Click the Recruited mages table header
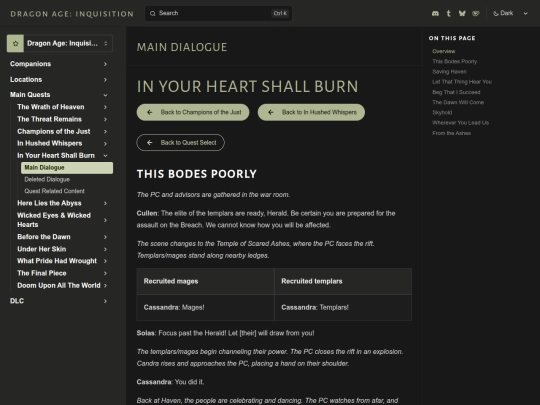The image size is (540, 405). click(x=205, y=281)
